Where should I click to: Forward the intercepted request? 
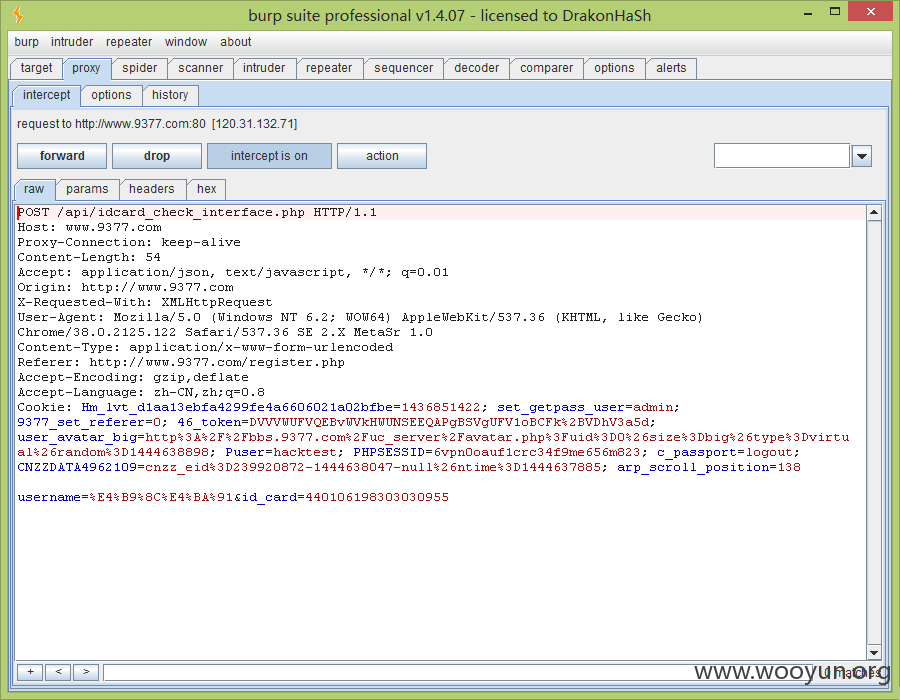pos(62,156)
